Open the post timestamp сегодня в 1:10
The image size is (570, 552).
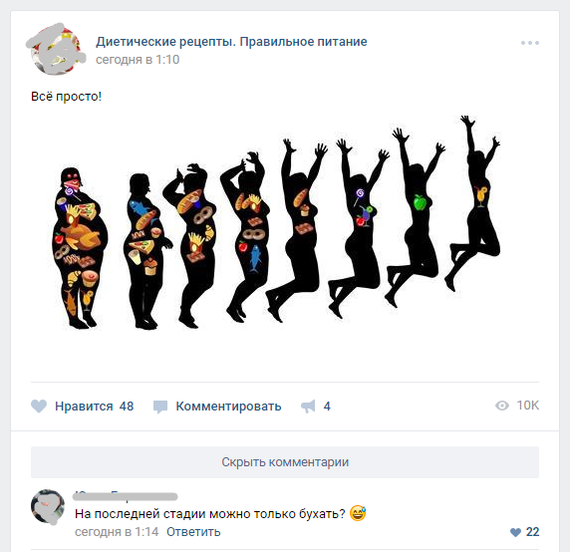click(137, 60)
